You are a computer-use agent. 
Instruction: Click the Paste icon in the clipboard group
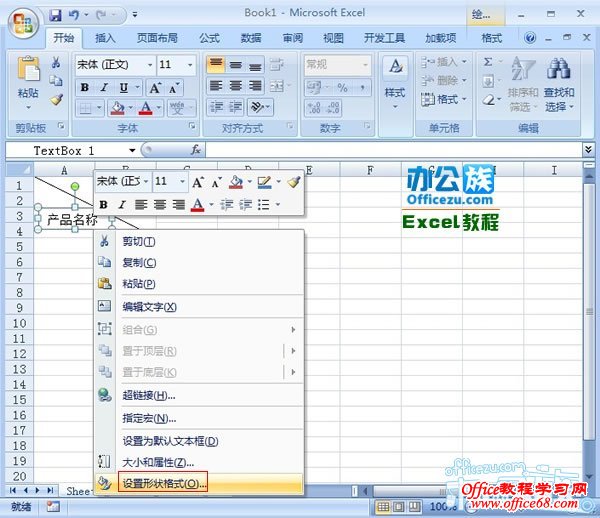[x=28, y=69]
